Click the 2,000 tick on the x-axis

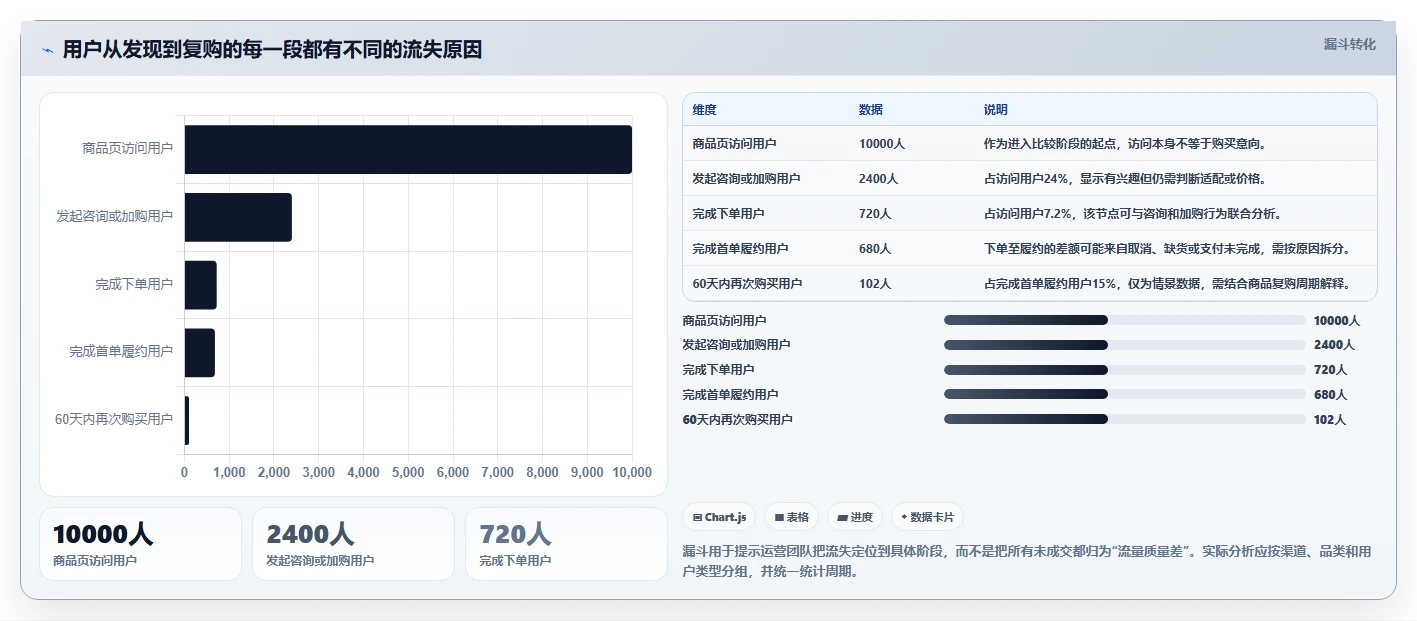tap(274, 472)
